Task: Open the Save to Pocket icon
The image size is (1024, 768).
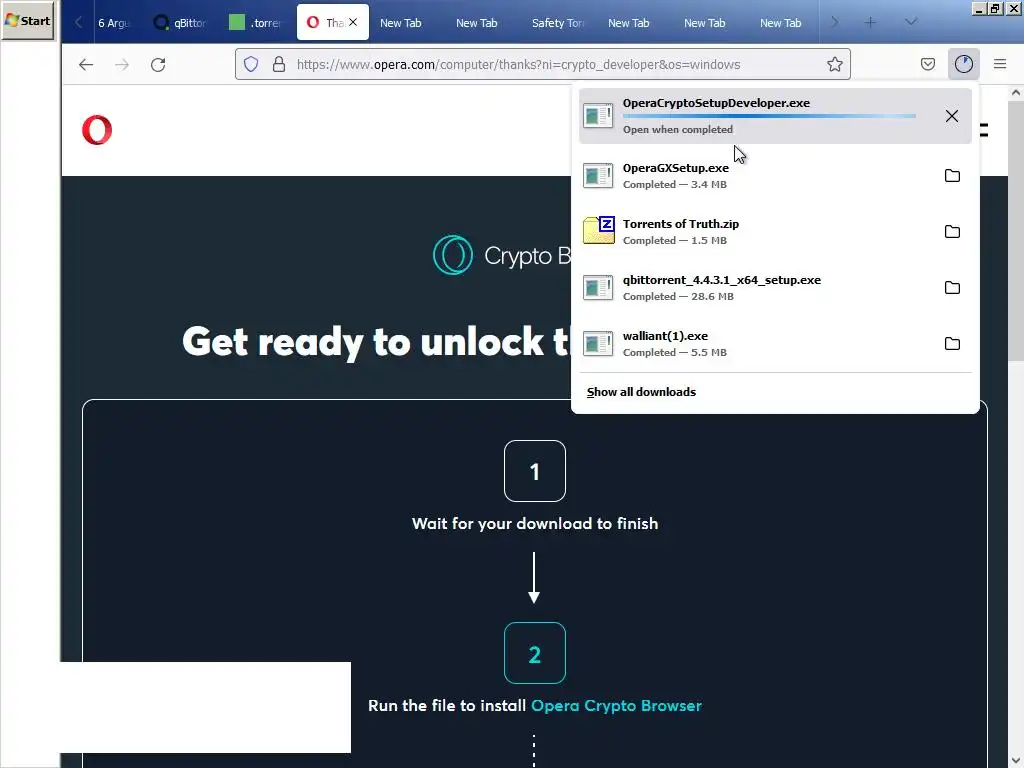Action: (927, 64)
